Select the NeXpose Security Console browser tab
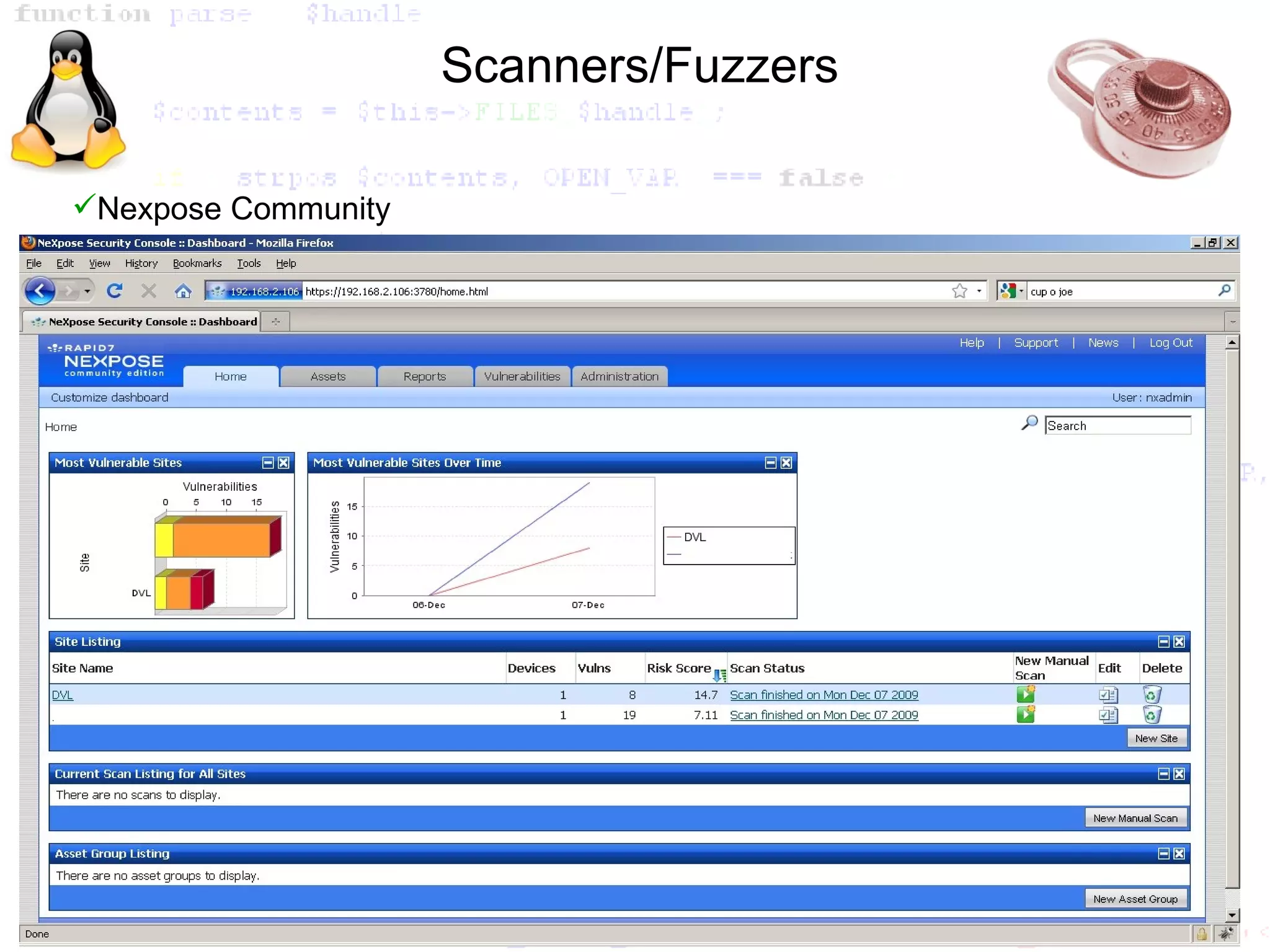This screenshot has height=952, width=1270. coord(142,321)
